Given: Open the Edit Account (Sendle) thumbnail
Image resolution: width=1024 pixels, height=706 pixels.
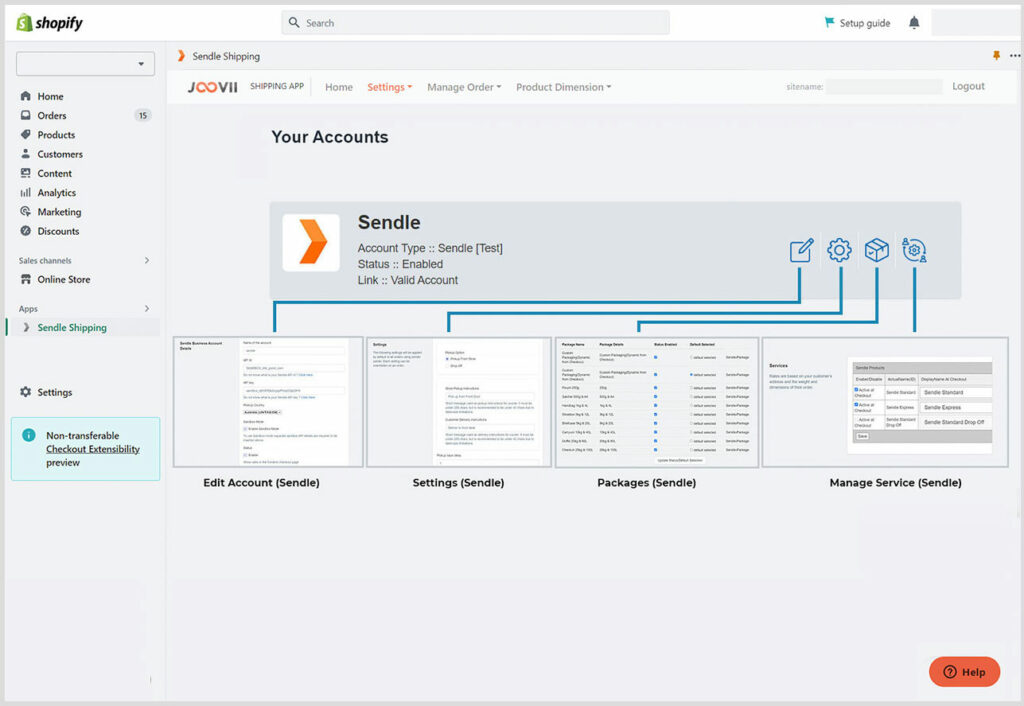Looking at the screenshot, I should [268, 402].
